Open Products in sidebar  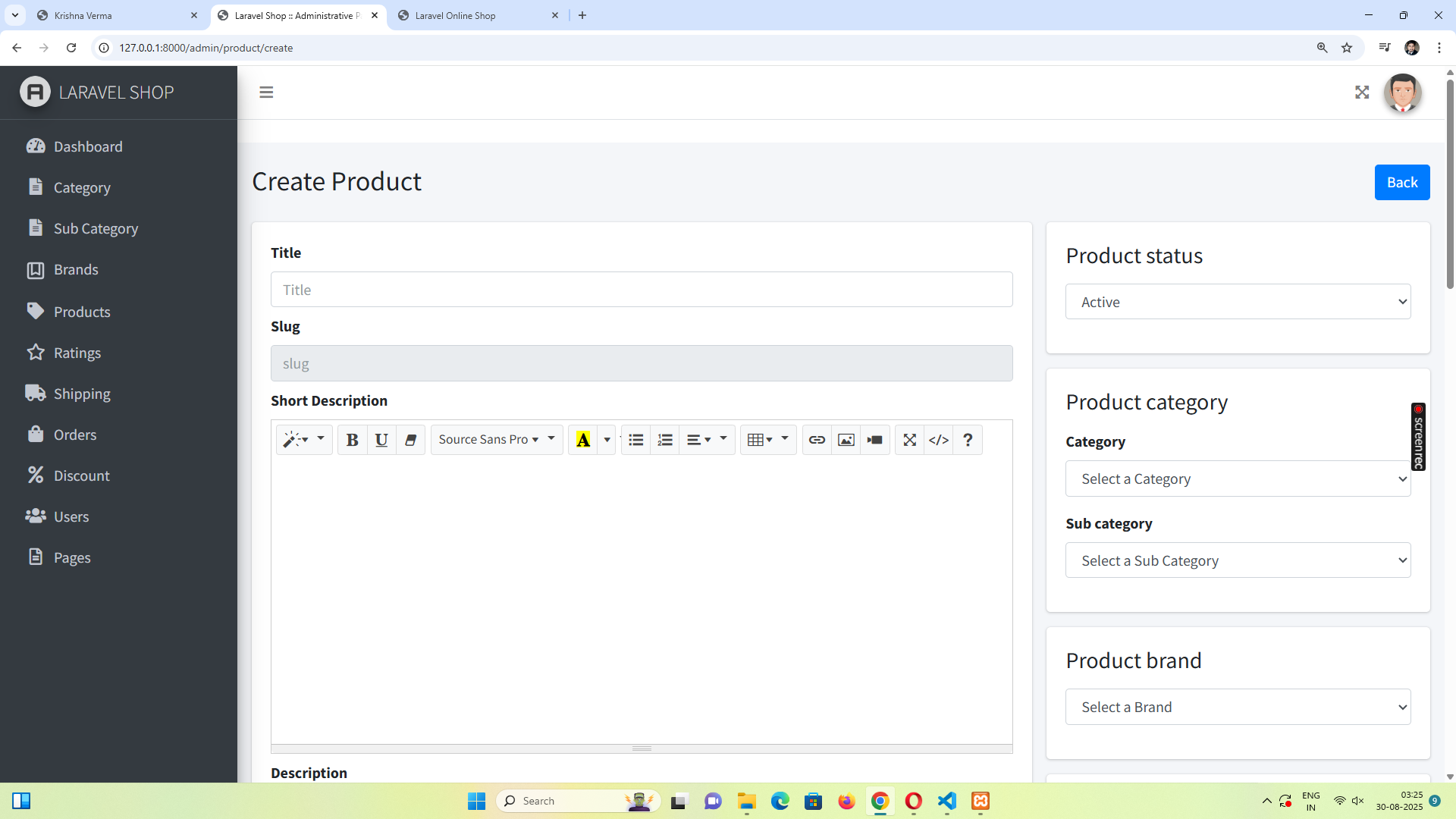coord(118,312)
